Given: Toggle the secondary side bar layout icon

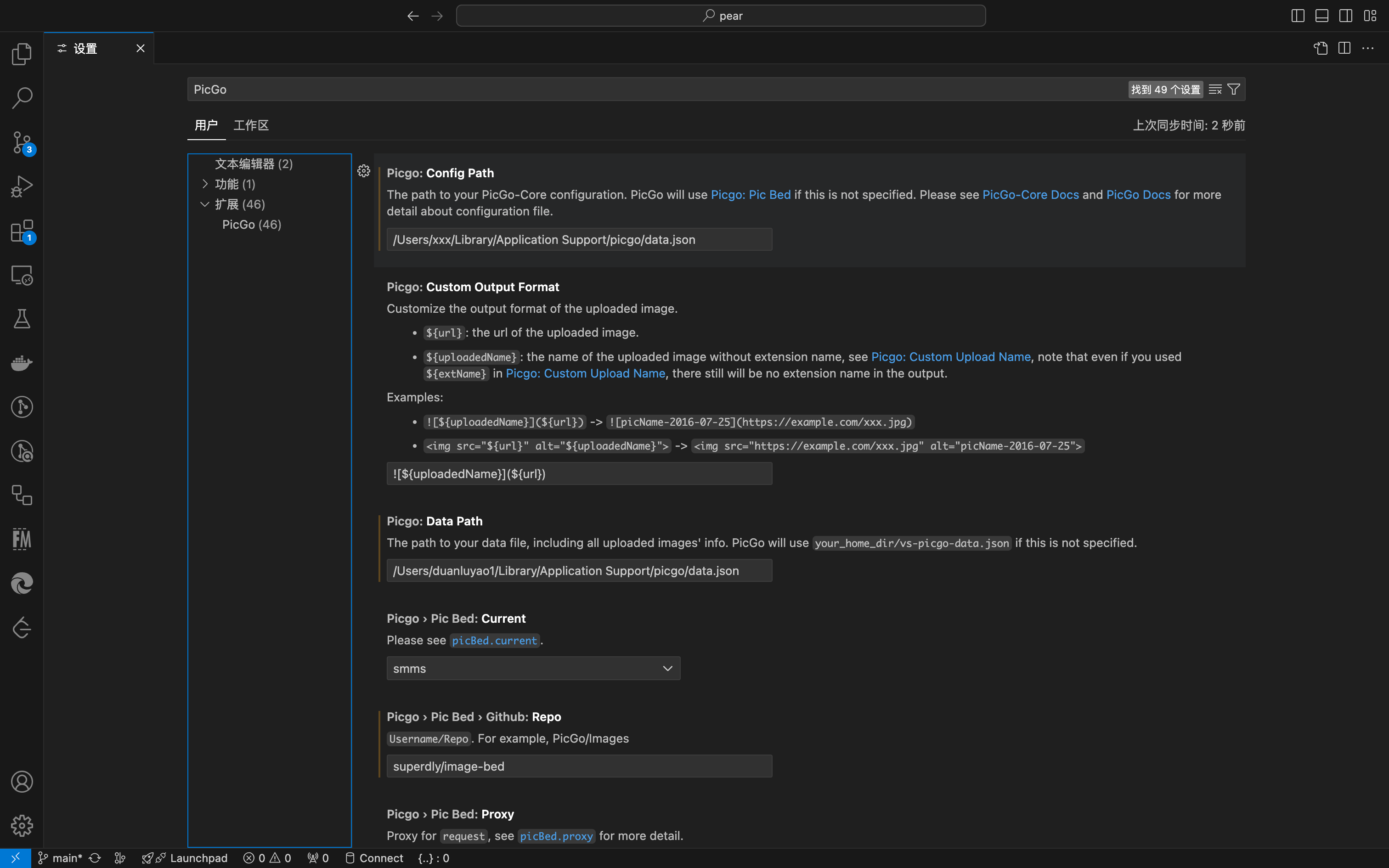Looking at the screenshot, I should [x=1346, y=16].
